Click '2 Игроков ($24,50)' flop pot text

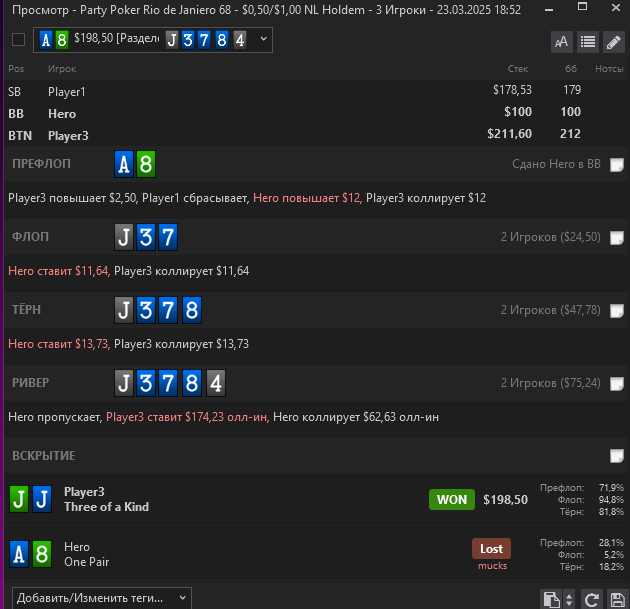point(551,237)
